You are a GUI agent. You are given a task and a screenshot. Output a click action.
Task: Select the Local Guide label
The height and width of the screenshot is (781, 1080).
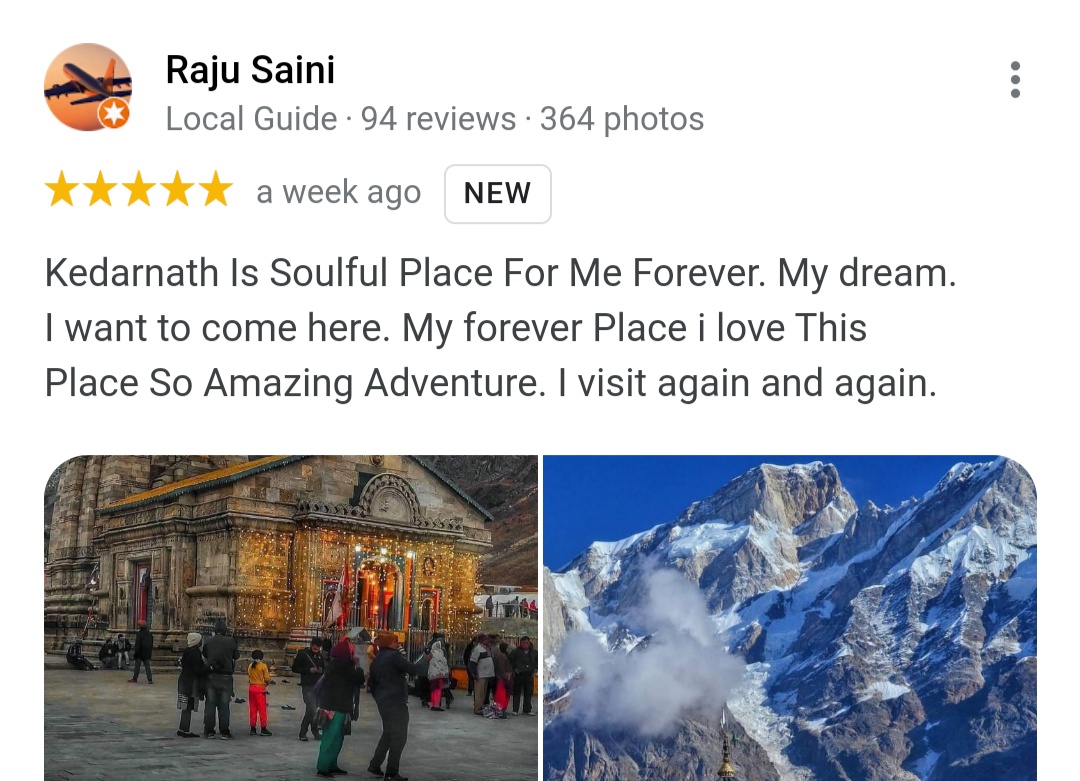pos(251,118)
